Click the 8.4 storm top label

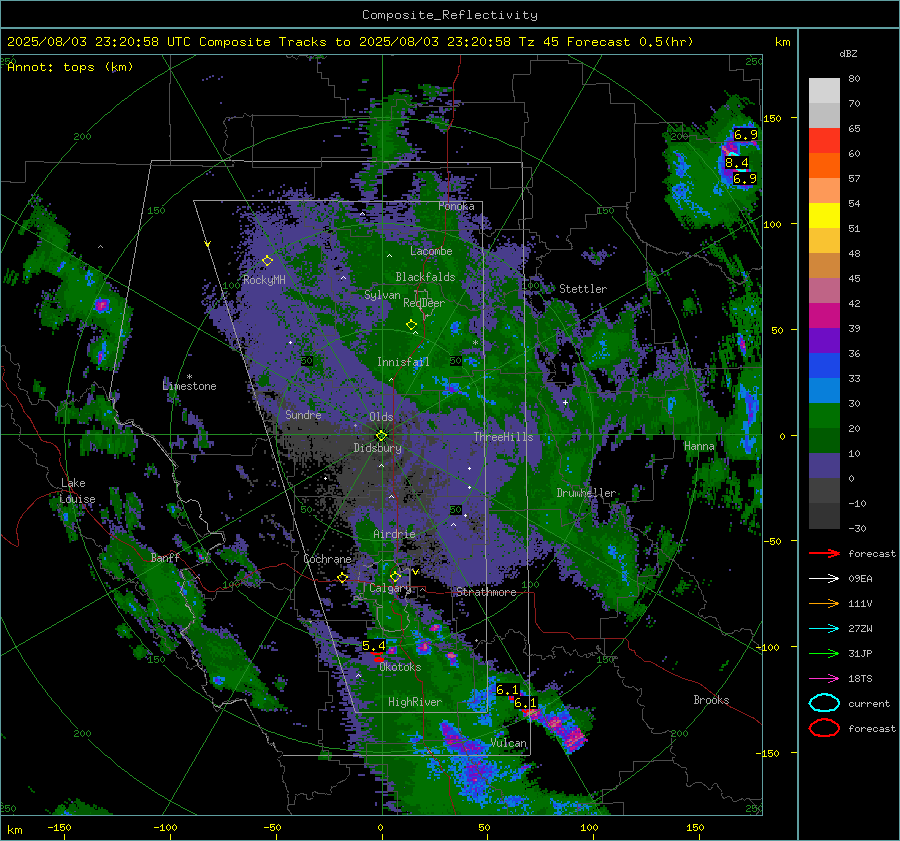(x=736, y=162)
